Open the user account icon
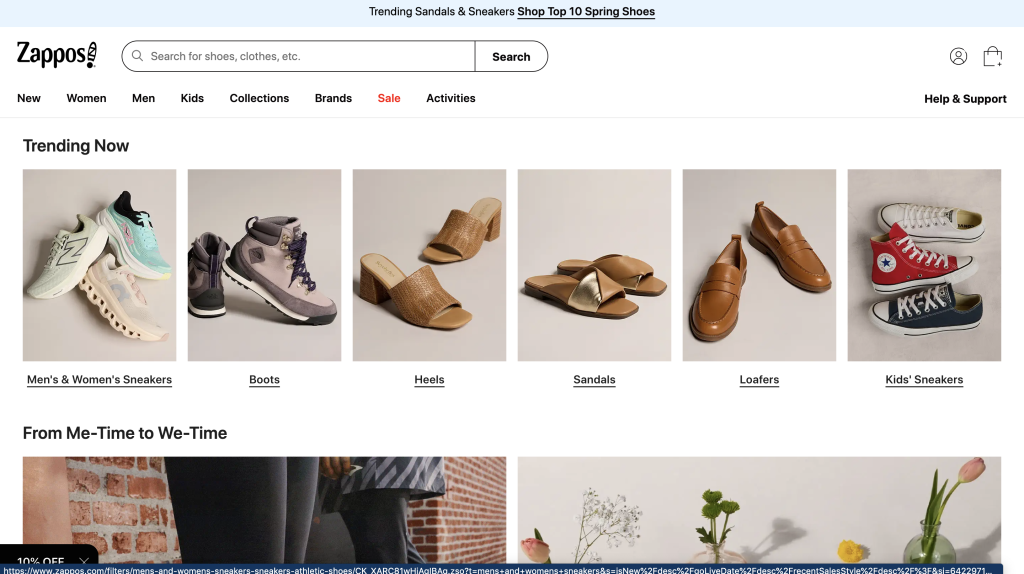This screenshot has height=574, width=1024. click(958, 57)
